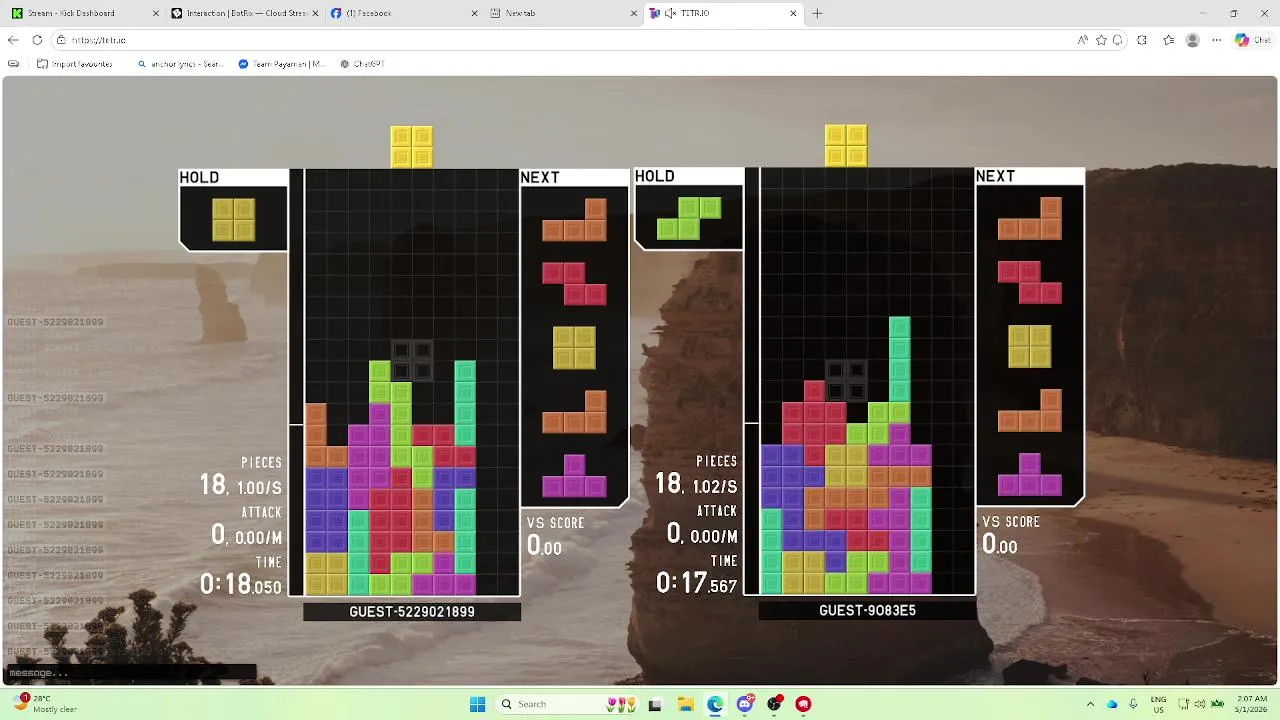Open browser extensions puzzle icon
The height and width of the screenshot is (720, 1280).
1142,40
